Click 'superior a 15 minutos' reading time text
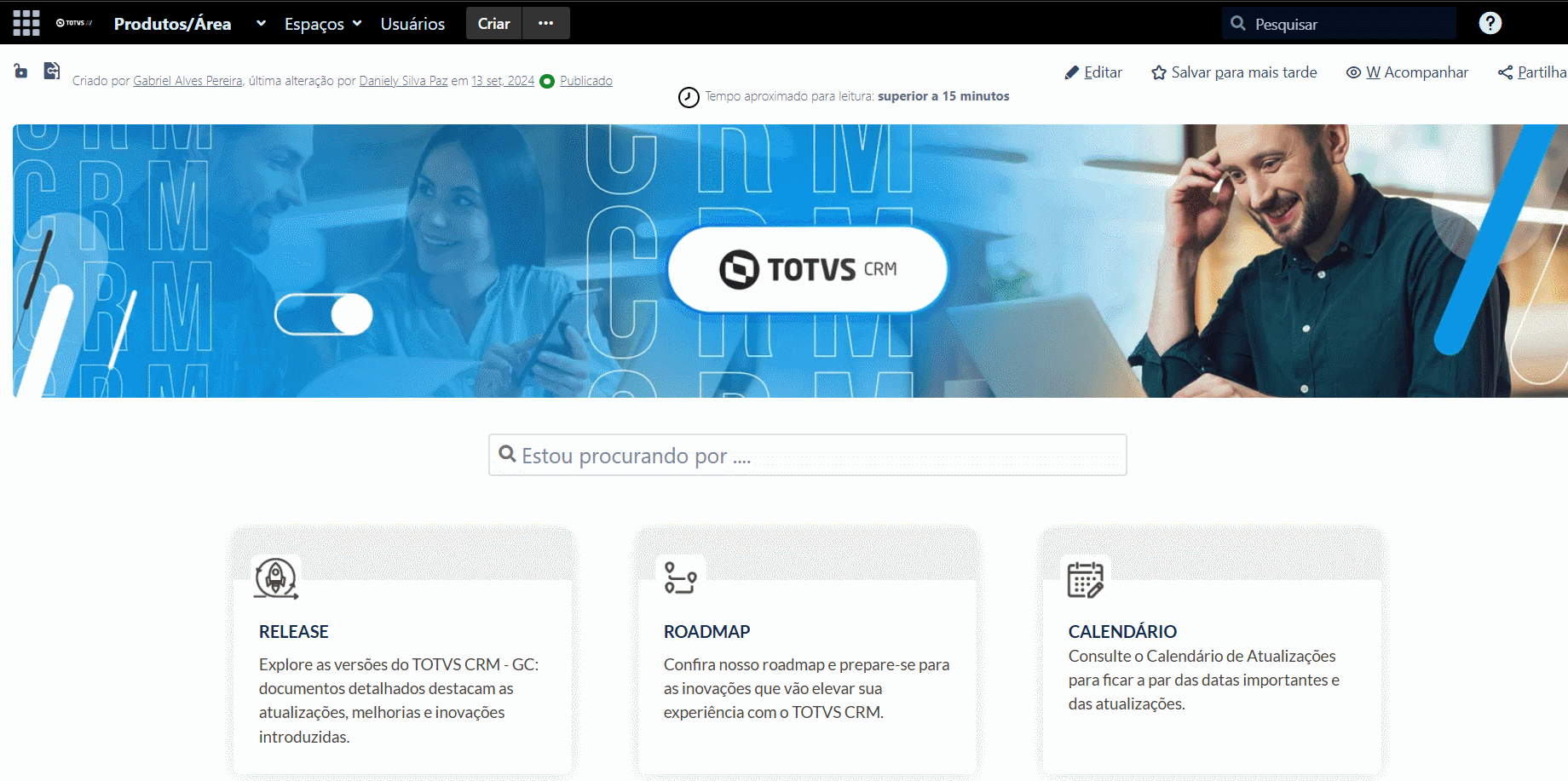This screenshot has height=781, width=1568. point(943,96)
